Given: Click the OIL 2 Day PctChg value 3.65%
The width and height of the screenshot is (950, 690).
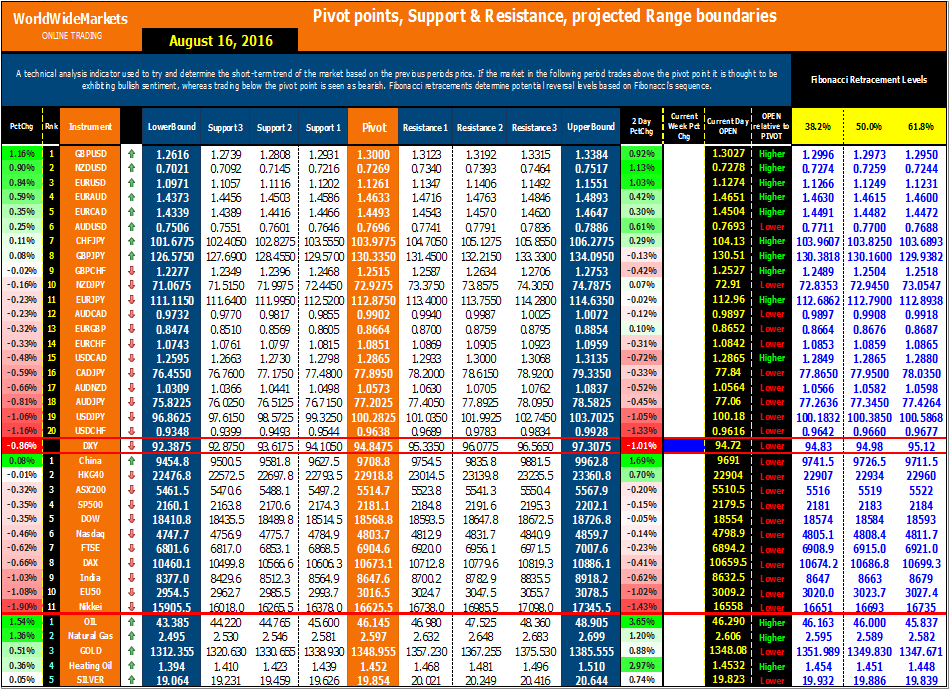Looking at the screenshot, I should pyautogui.click(x=642, y=622).
